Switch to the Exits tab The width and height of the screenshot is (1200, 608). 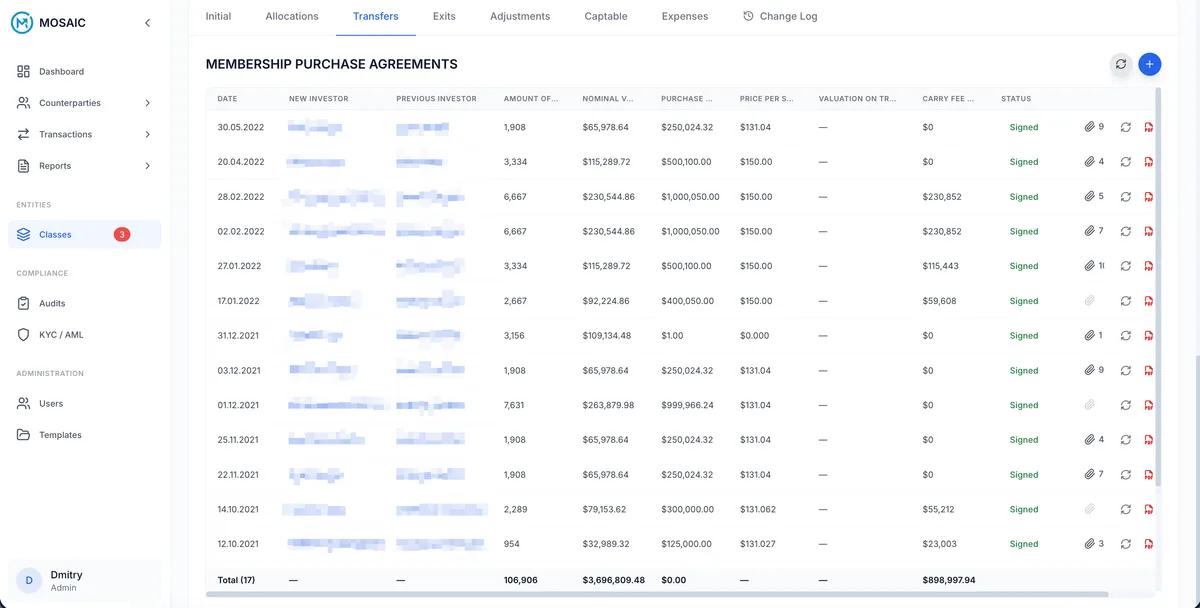point(444,16)
